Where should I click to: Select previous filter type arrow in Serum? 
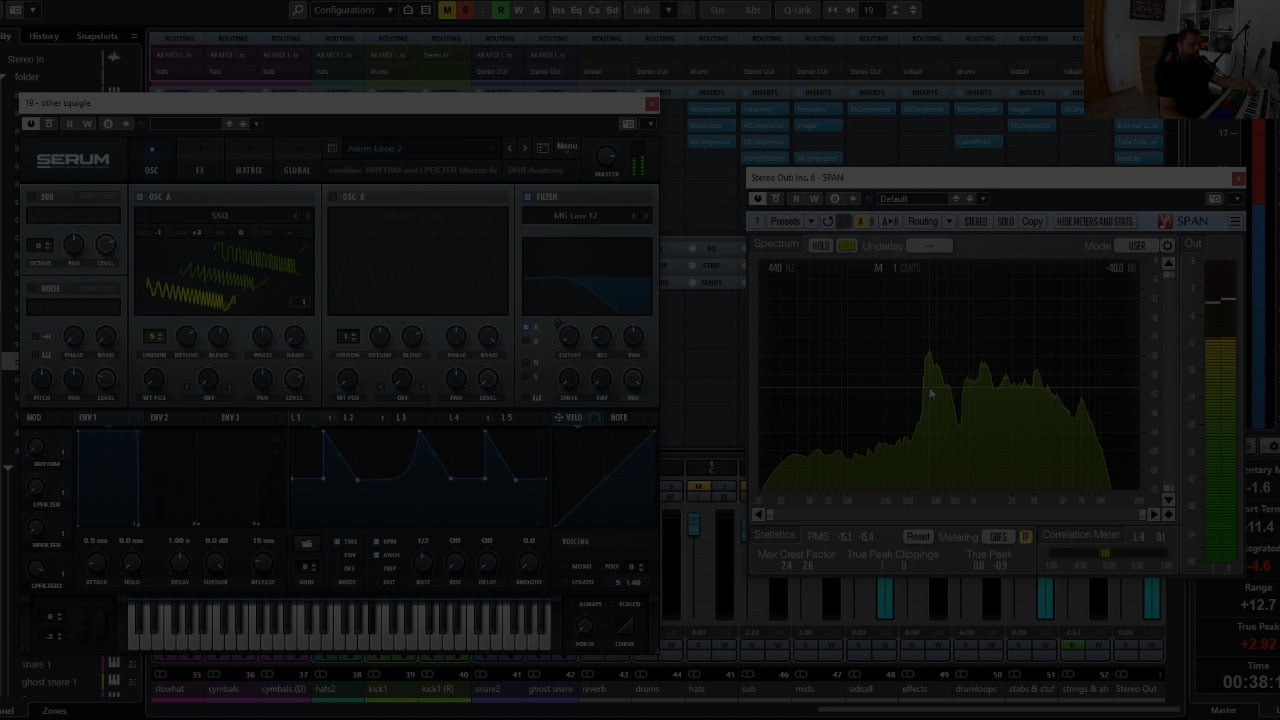point(634,216)
